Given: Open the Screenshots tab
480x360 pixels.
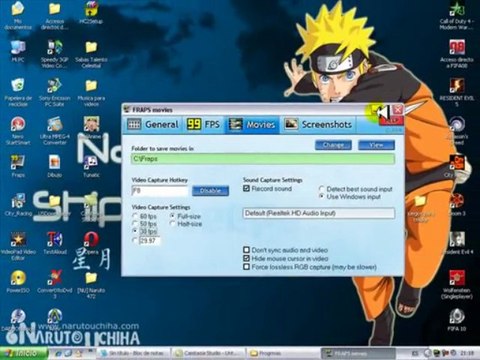Looking at the screenshot, I should click(318, 125).
